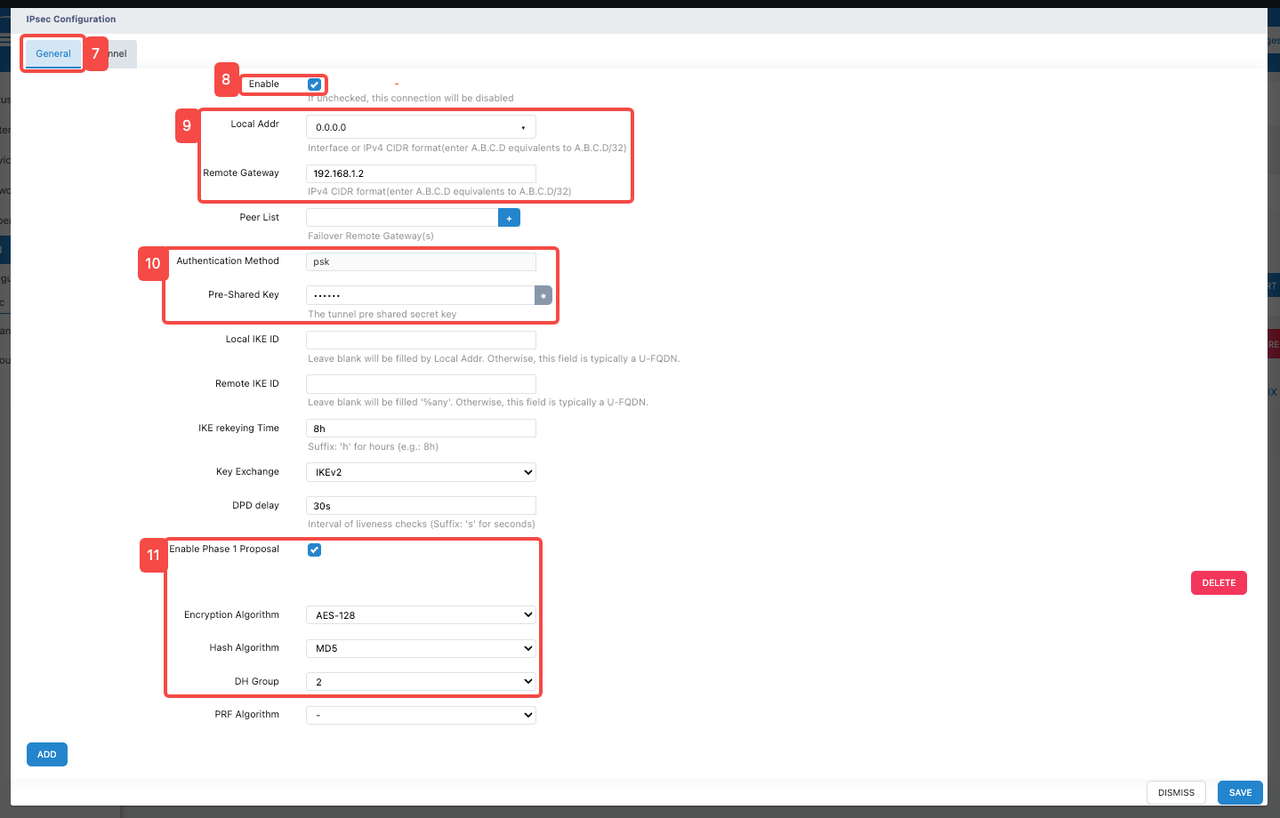Reveal the Pre-Shared Key with the eye icon
Screen dimensions: 1280x818
543,295
